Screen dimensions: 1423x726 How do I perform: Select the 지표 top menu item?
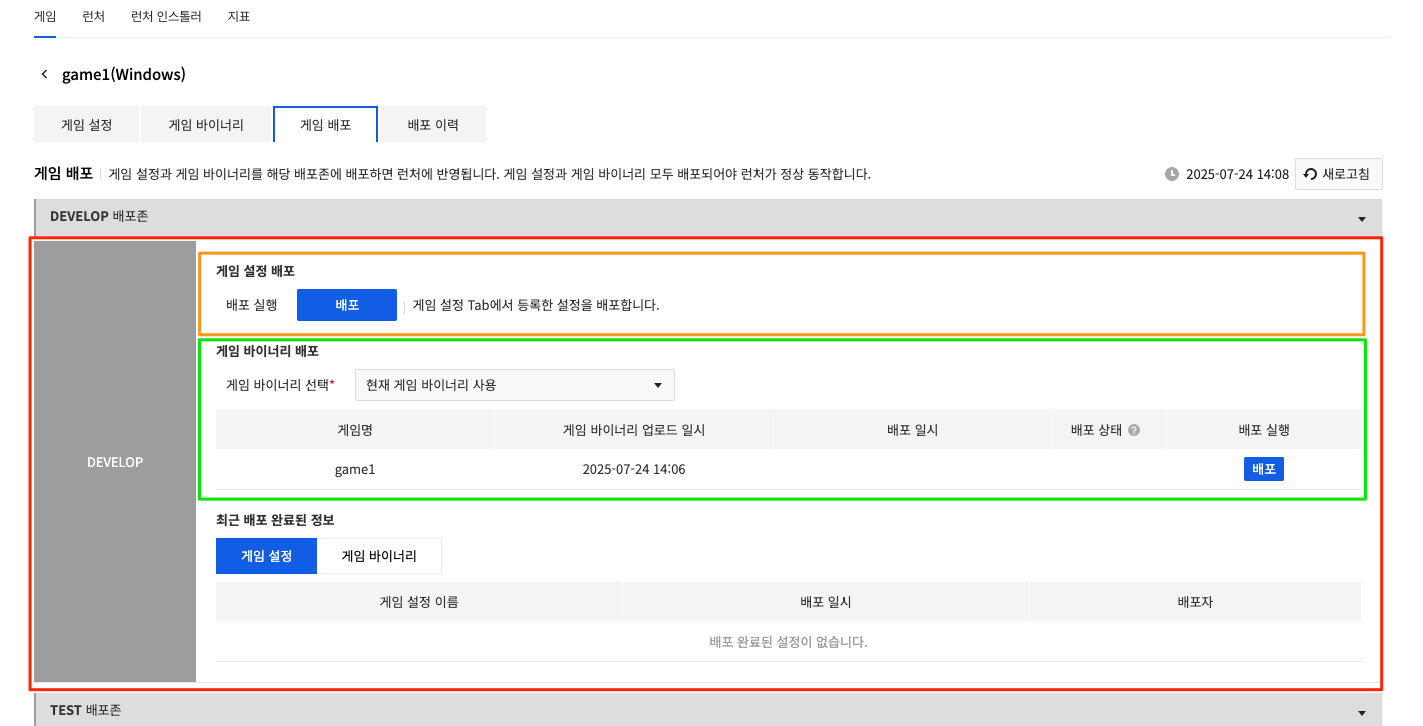[x=238, y=17]
